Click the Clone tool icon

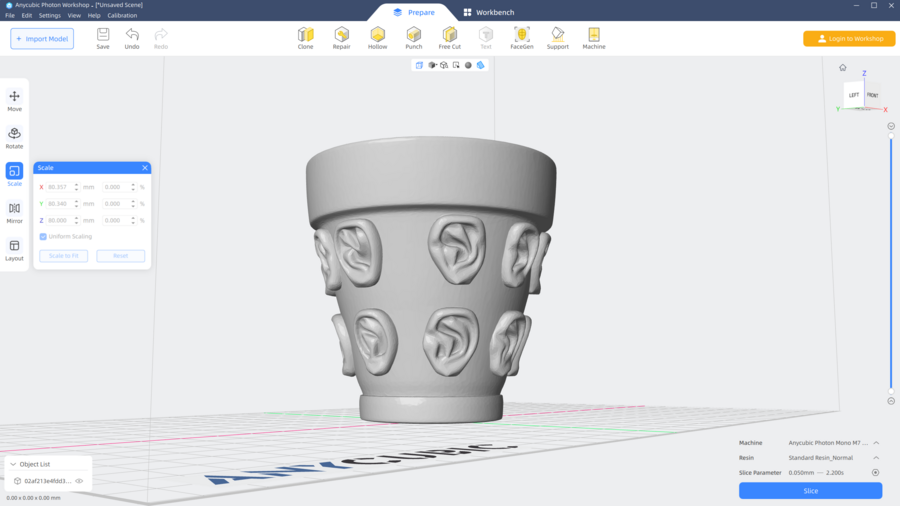(x=305, y=38)
